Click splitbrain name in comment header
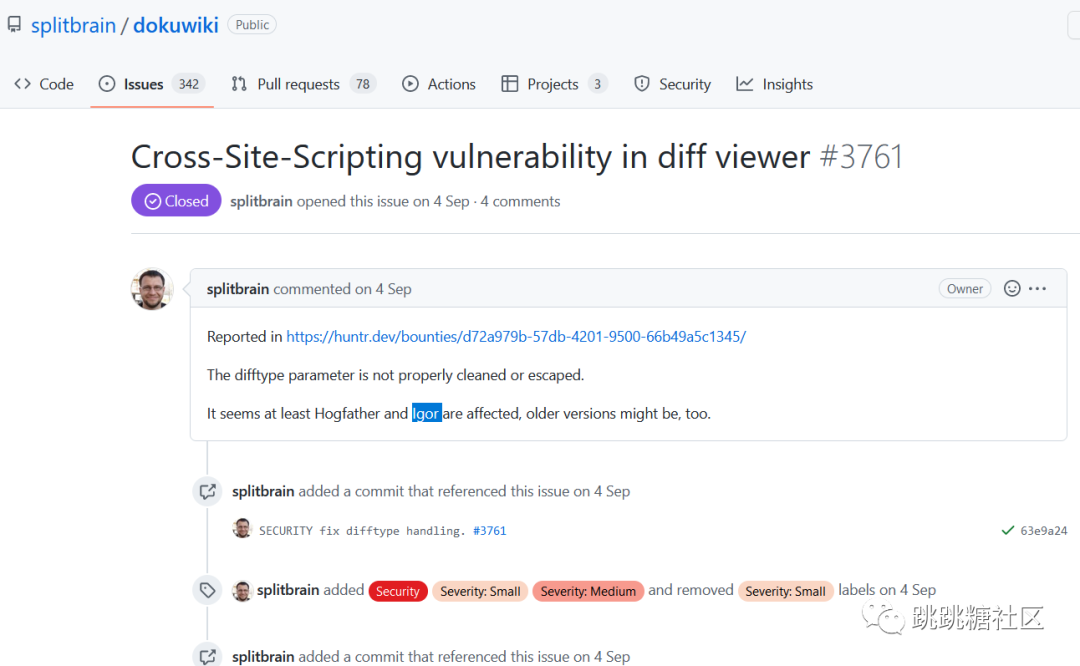This screenshot has width=1080, height=666. tap(238, 289)
